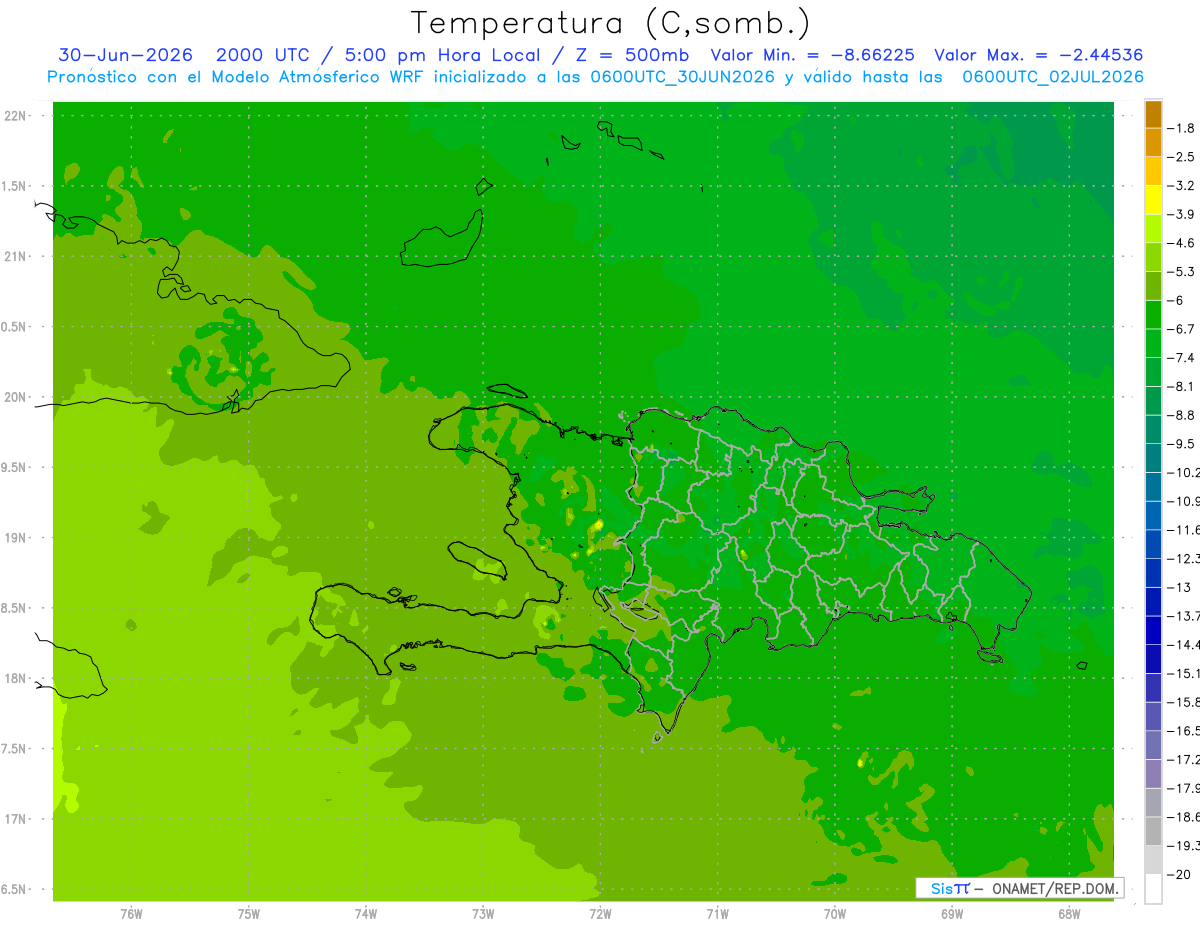Select the "-6.7" color scale label

click(1182, 329)
